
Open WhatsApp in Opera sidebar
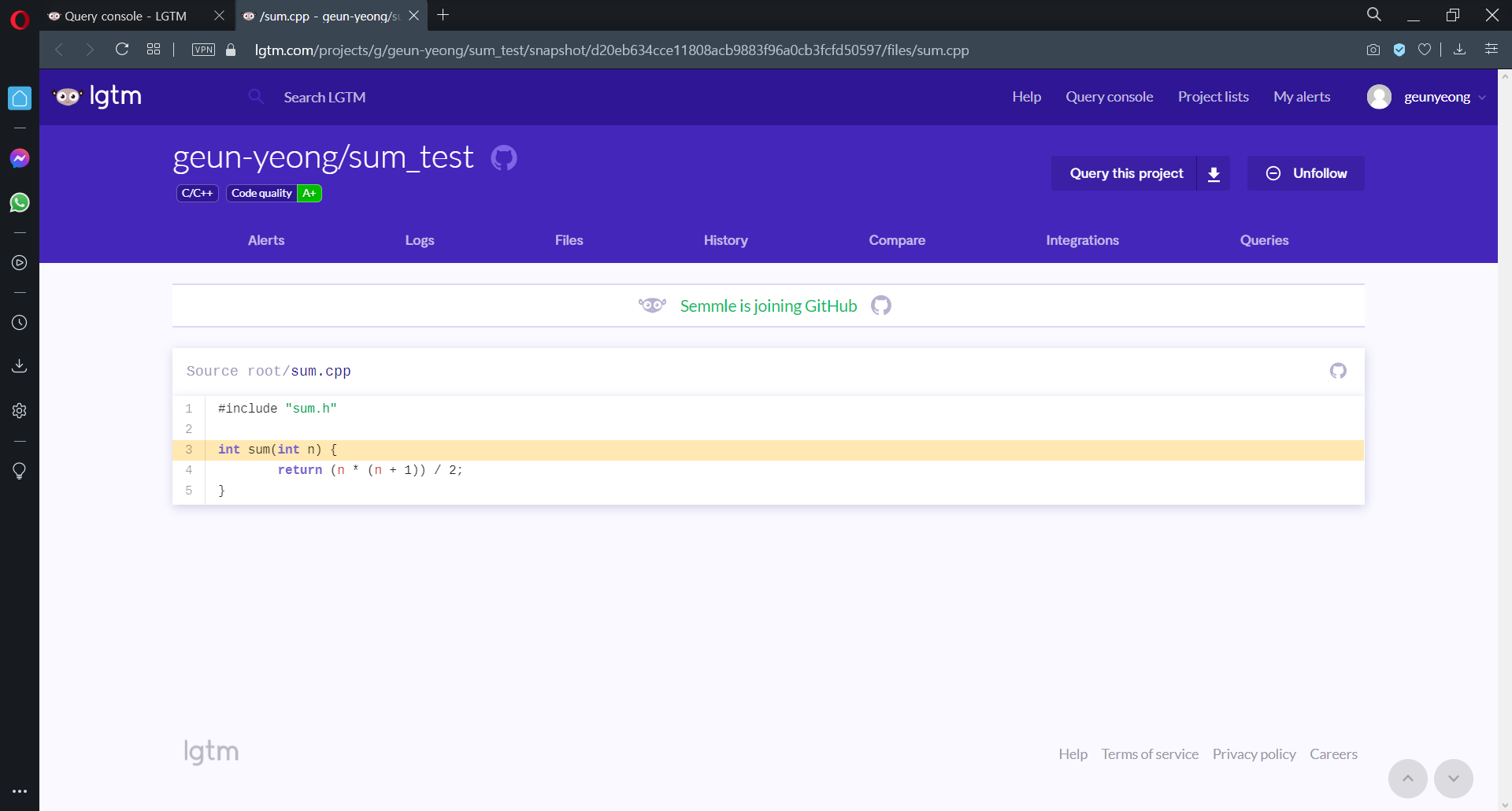point(20,202)
